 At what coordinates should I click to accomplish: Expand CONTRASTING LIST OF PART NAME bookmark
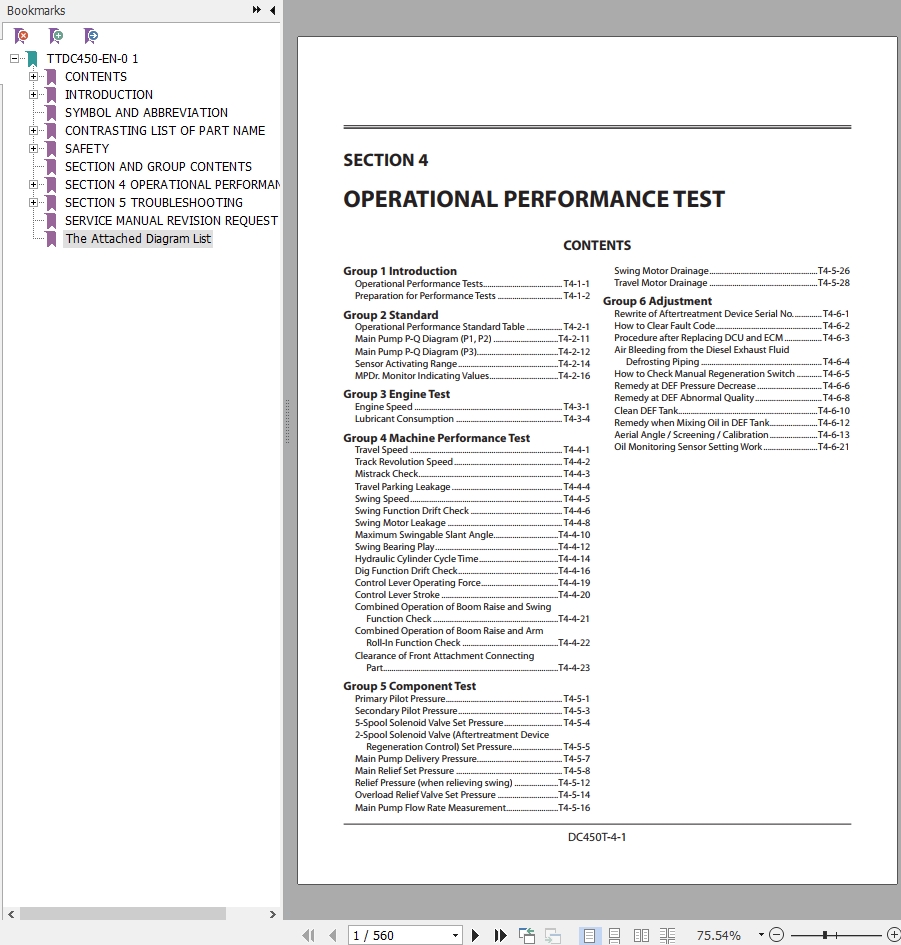point(34,130)
